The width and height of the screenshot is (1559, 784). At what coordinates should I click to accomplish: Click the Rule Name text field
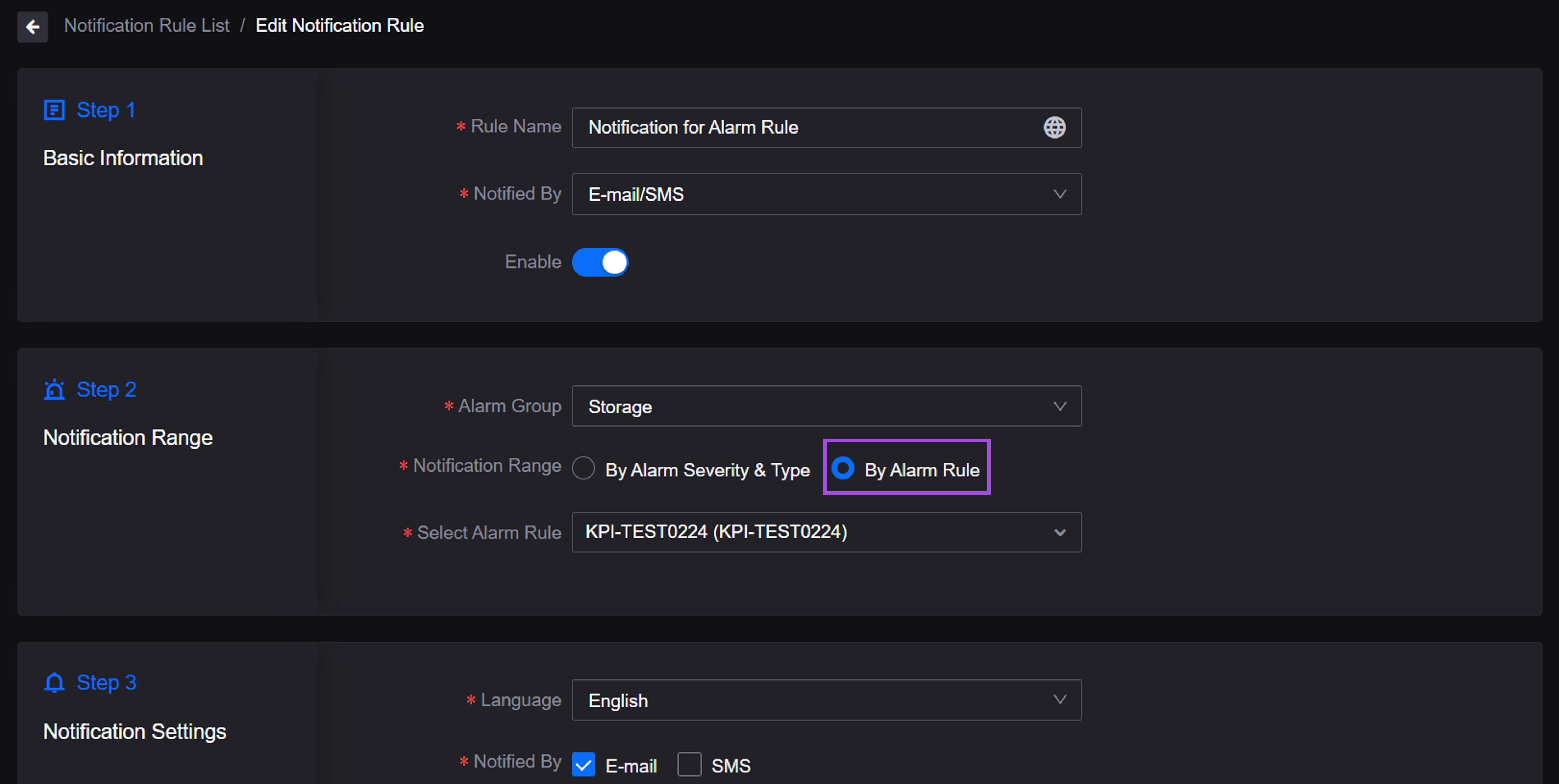tap(805, 128)
